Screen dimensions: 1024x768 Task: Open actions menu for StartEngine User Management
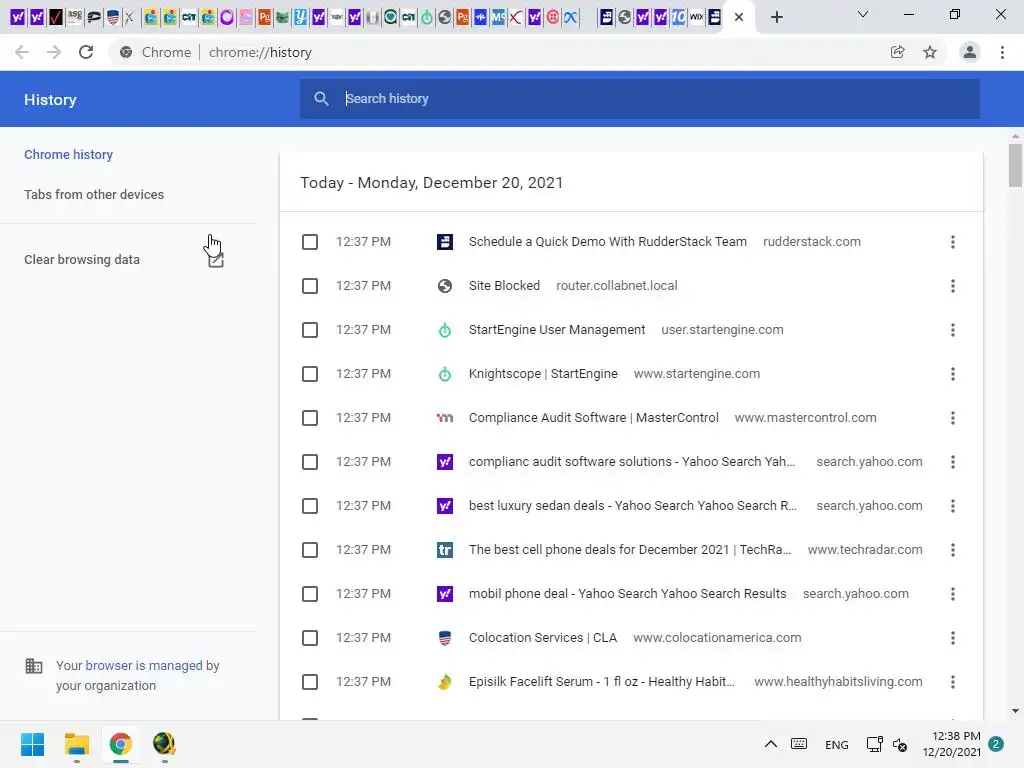pos(953,330)
